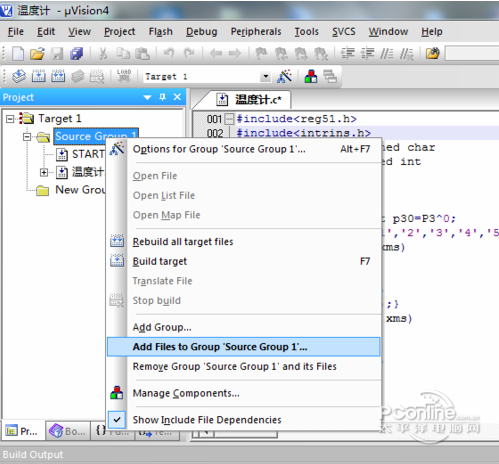
Task: Toggle bookmark flag icon in toolbar
Action: (261, 53)
